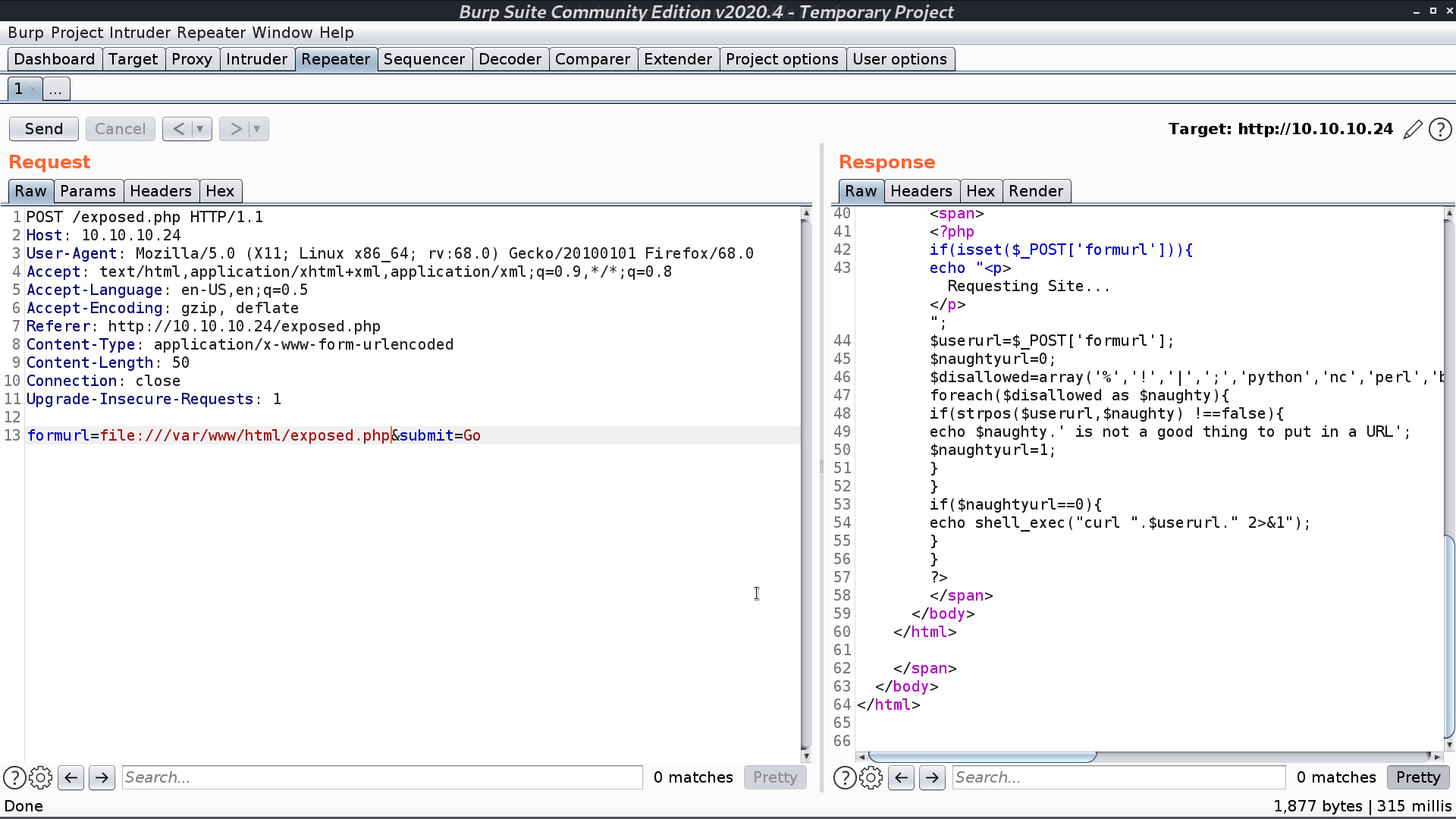1456x819 pixels.
Task: Toggle Pretty view for the Request
Action: tap(775, 777)
